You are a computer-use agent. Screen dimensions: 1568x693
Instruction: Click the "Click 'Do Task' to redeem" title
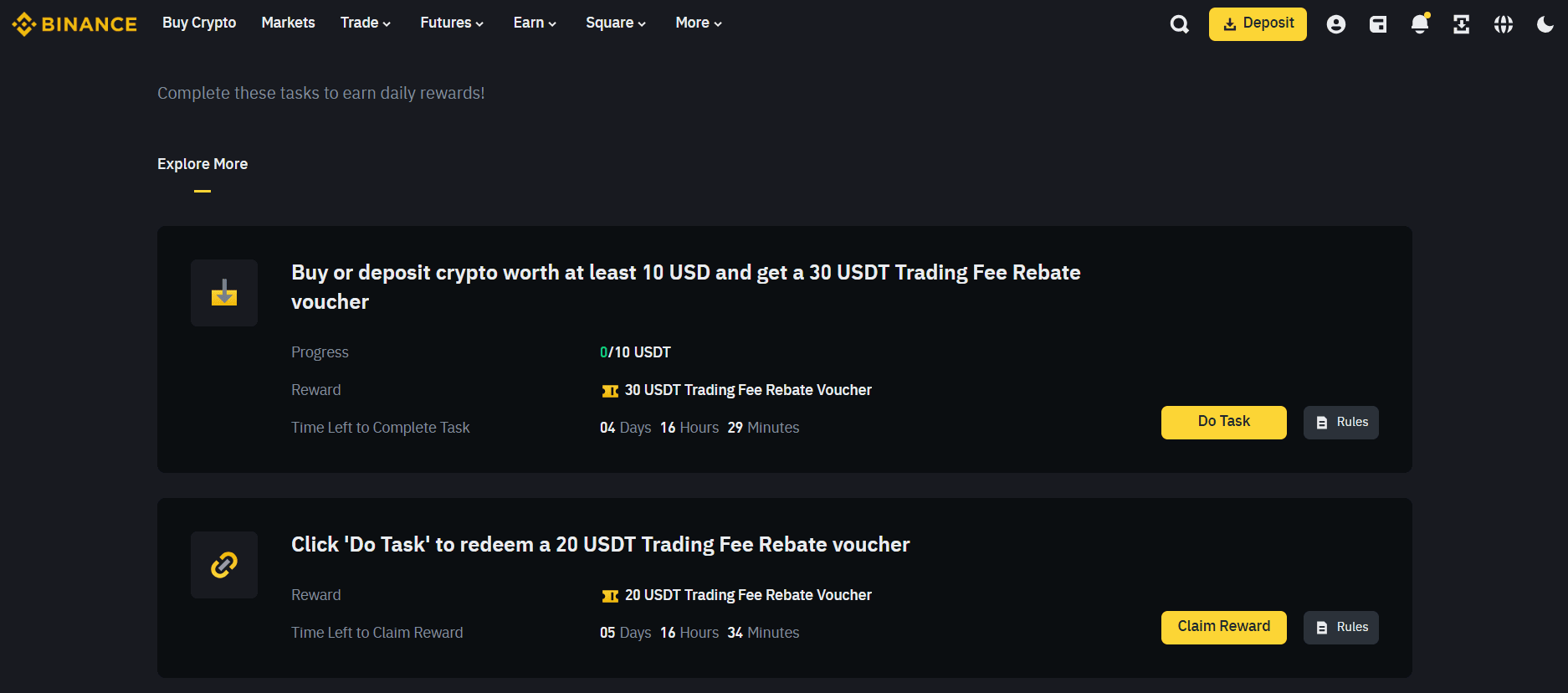pyautogui.click(x=600, y=545)
